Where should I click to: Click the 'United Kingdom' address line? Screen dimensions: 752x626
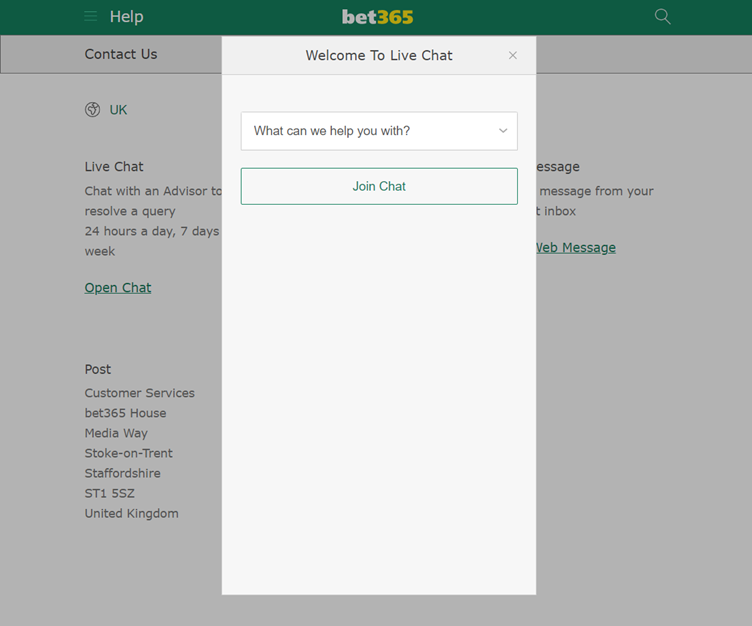click(x=132, y=514)
